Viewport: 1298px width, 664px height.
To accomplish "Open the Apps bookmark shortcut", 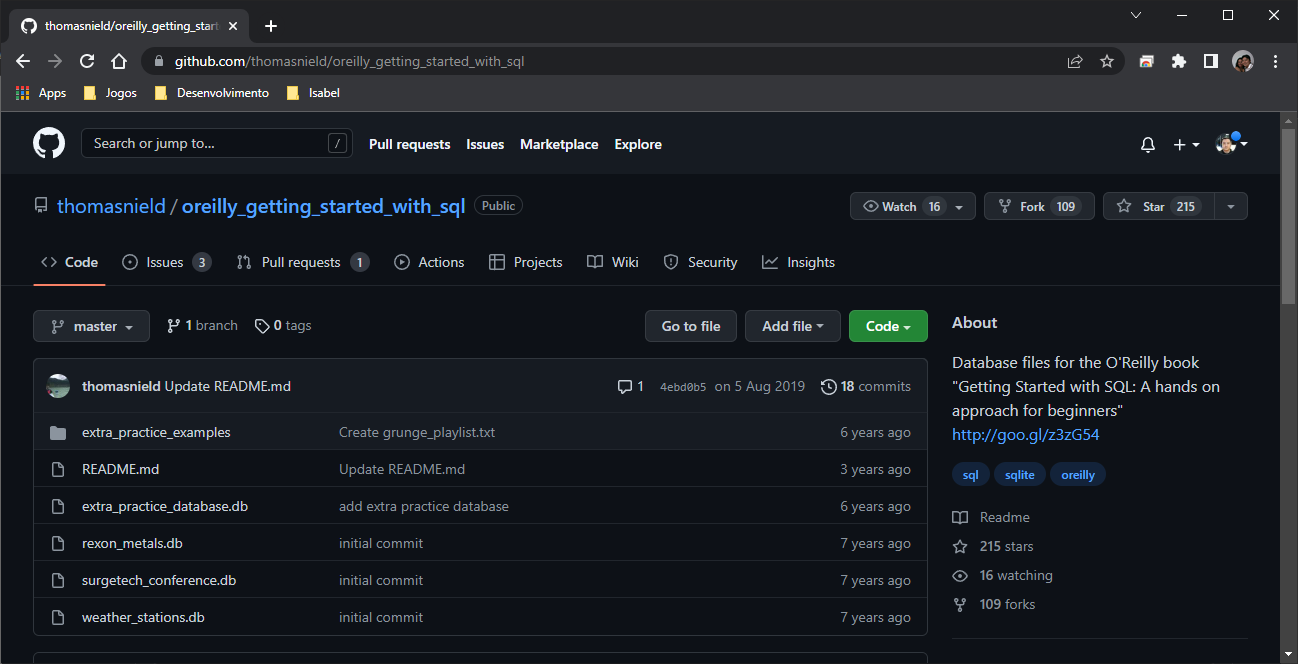I will tap(41, 93).
